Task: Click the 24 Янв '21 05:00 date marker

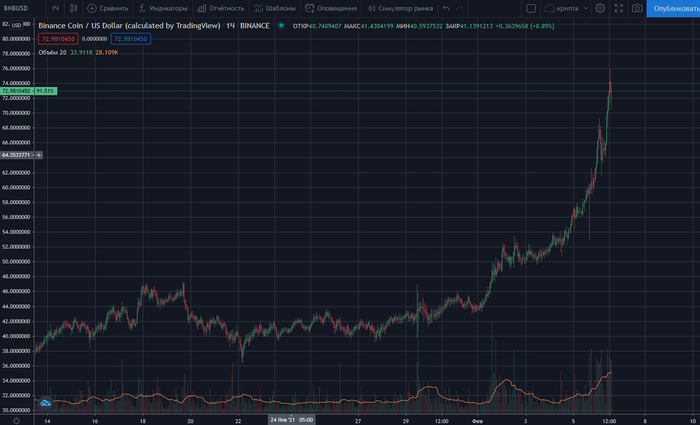Action: (291, 420)
